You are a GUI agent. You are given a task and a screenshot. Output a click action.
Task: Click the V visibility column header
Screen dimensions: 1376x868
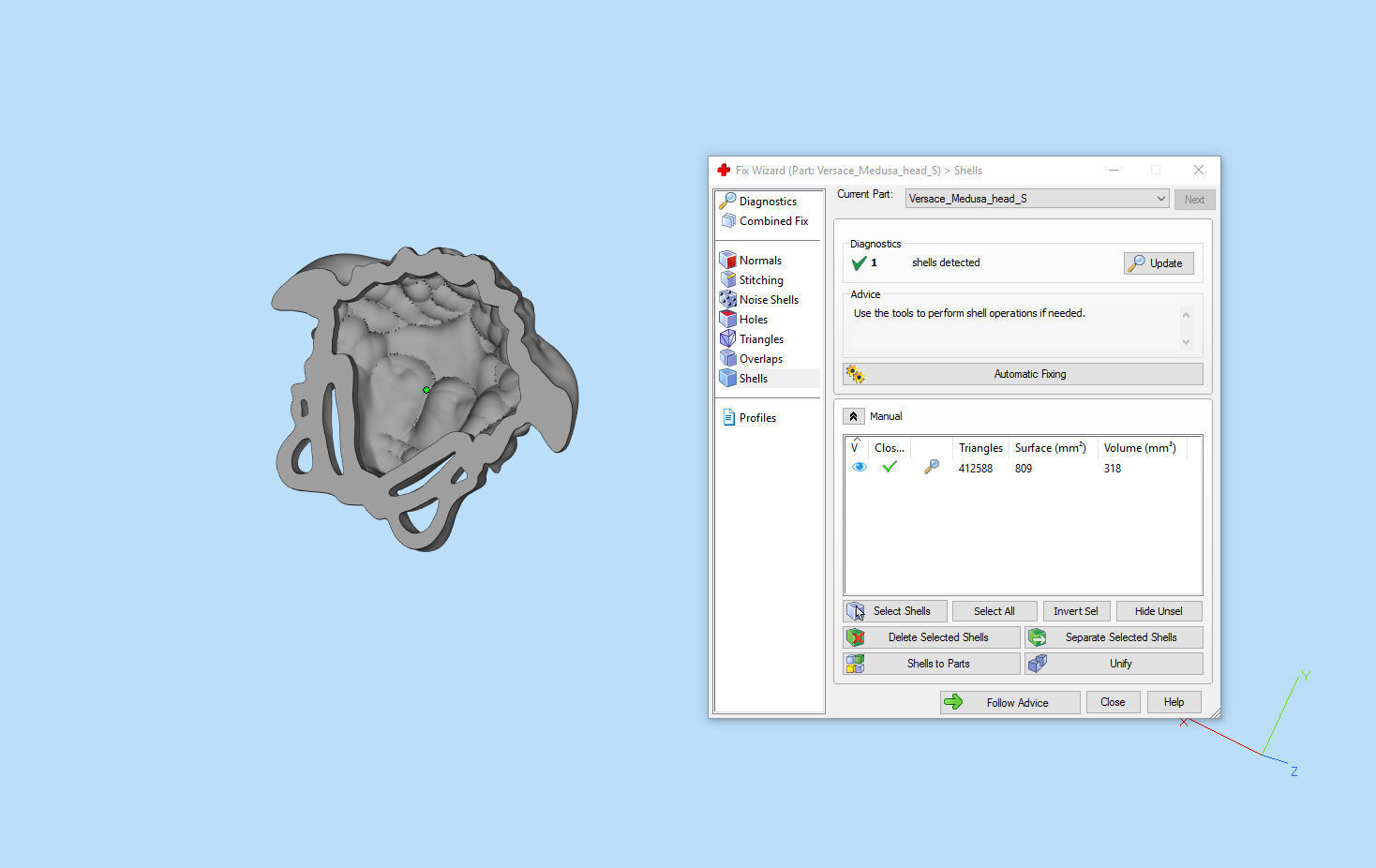coord(855,448)
